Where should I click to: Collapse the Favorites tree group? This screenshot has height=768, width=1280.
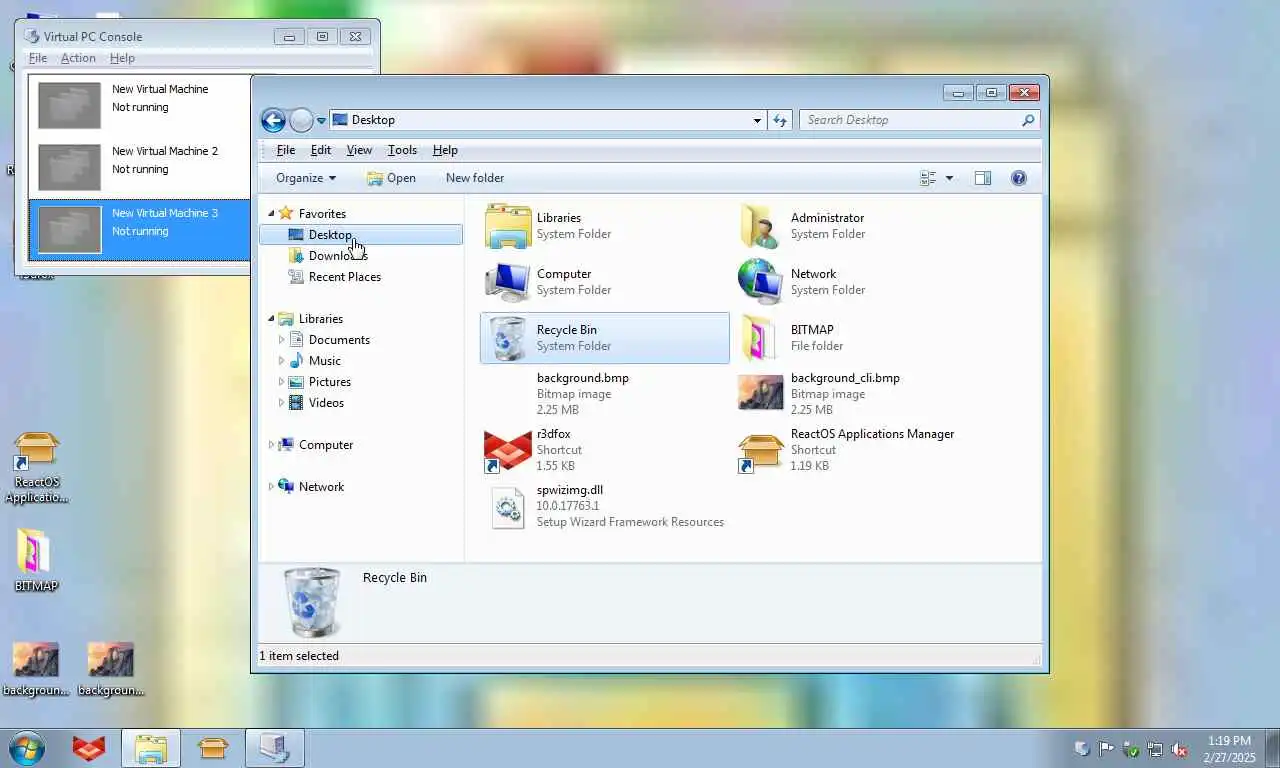[x=271, y=214]
